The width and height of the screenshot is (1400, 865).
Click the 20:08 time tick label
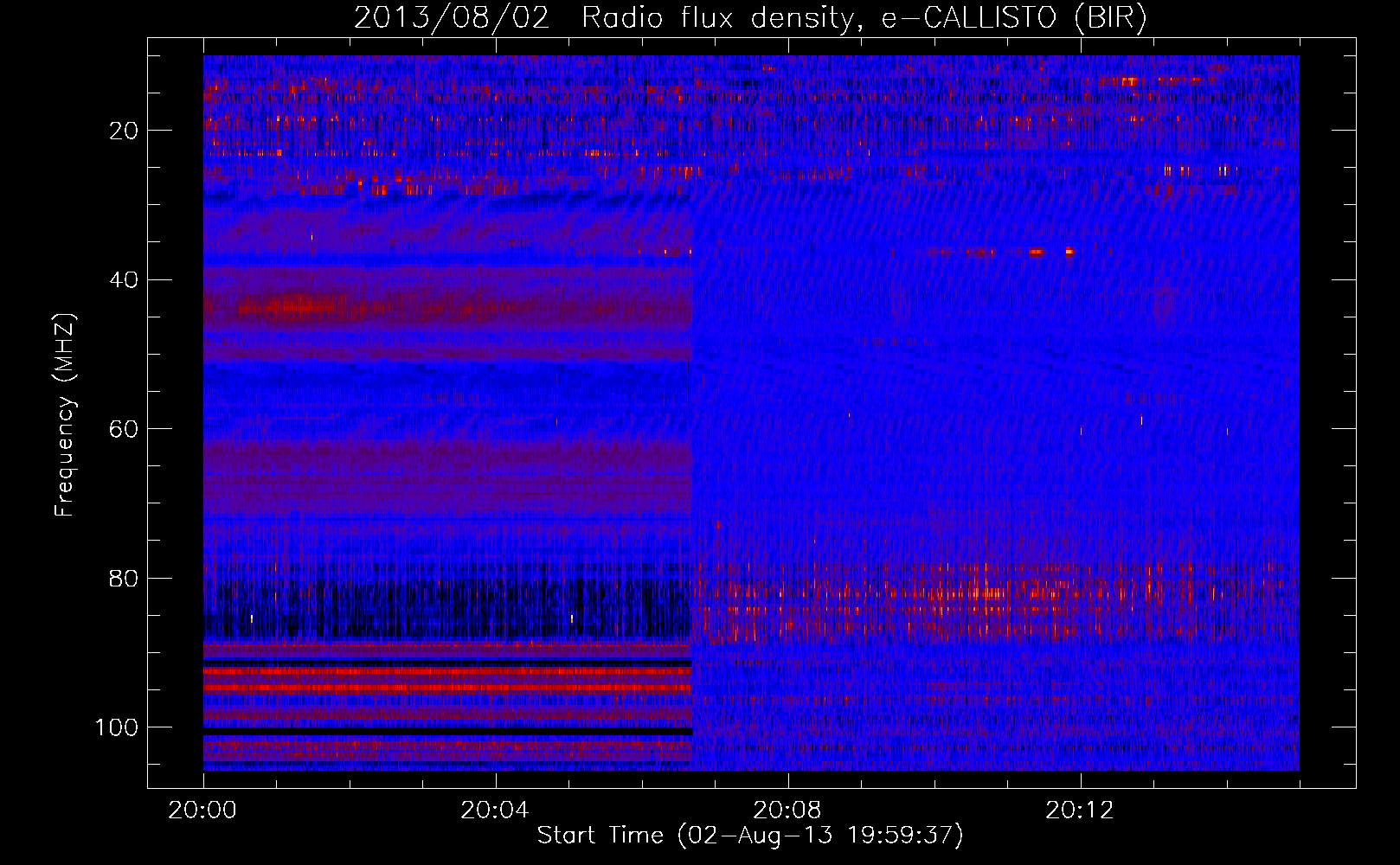(x=787, y=811)
